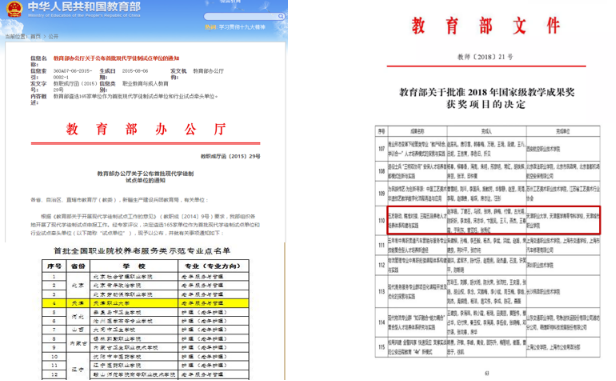Select row 115 in the awards table
The width and height of the screenshot is (616, 381).
point(488,347)
